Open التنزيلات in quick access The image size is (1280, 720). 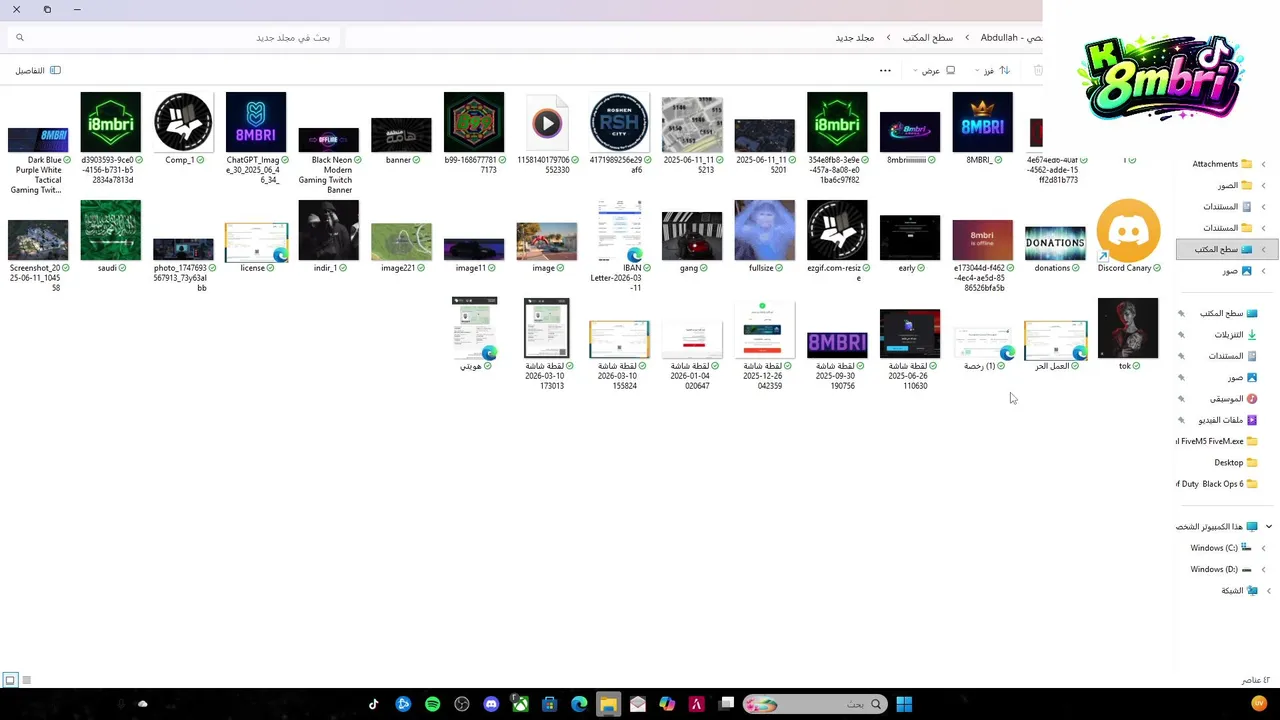click(1228, 335)
